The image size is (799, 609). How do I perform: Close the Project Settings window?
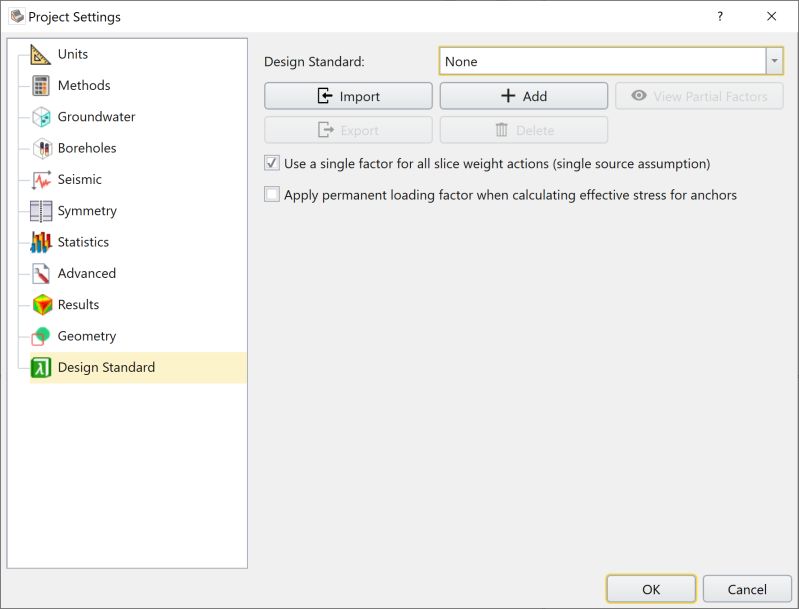coord(771,16)
